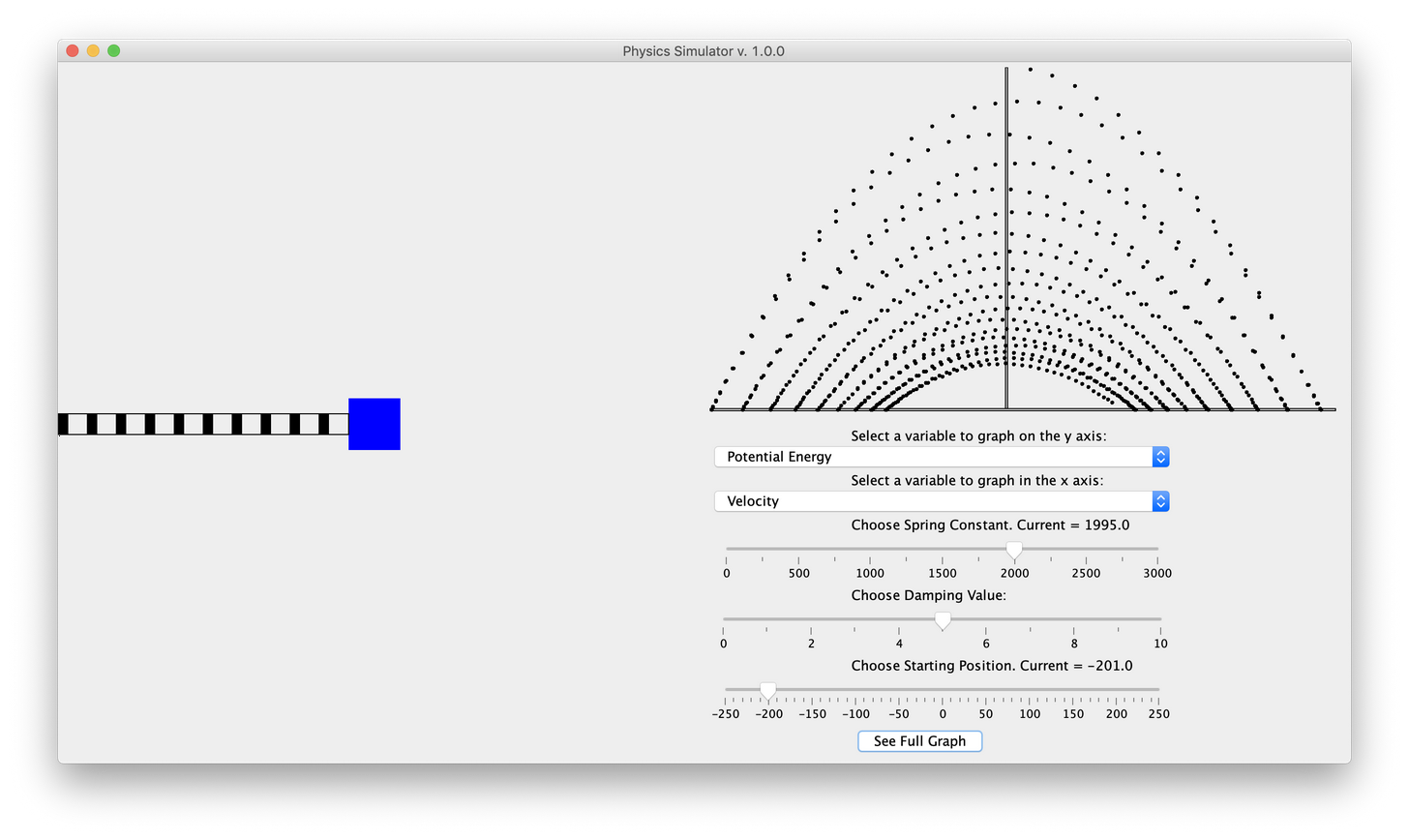Click the 10 label on the Damping scale

[x=1160, y=644]
